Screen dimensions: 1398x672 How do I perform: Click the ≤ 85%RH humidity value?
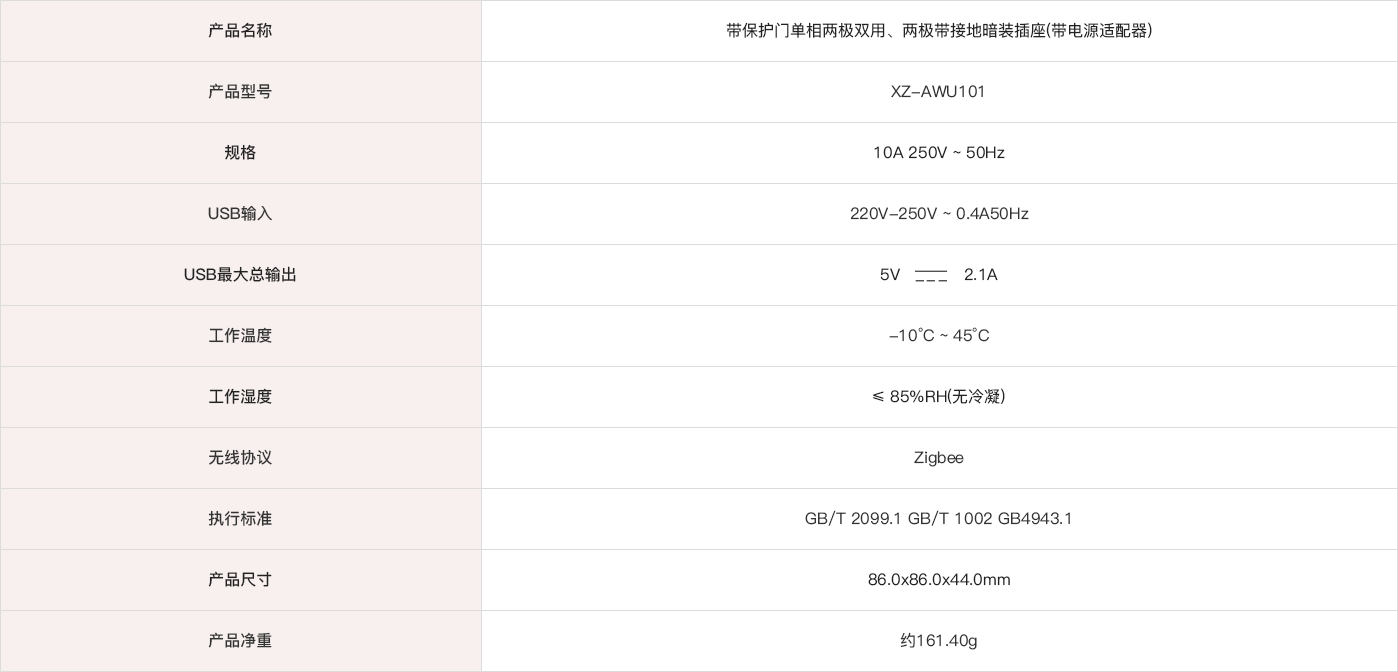(x=938, y=397)
